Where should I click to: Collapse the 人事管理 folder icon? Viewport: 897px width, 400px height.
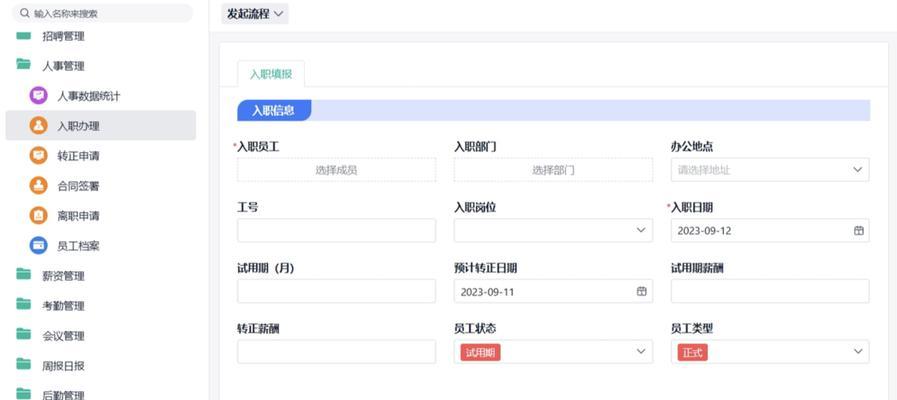(x=23, y=64)
